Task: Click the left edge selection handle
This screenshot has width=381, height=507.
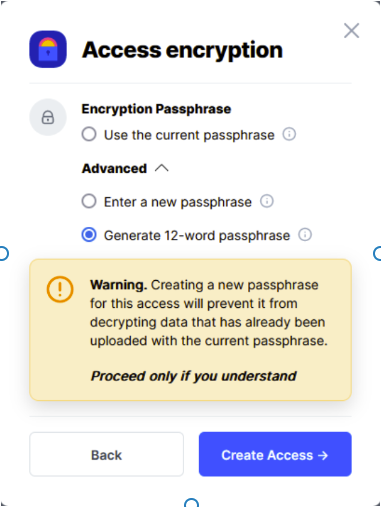Action: tap(4, 254)
